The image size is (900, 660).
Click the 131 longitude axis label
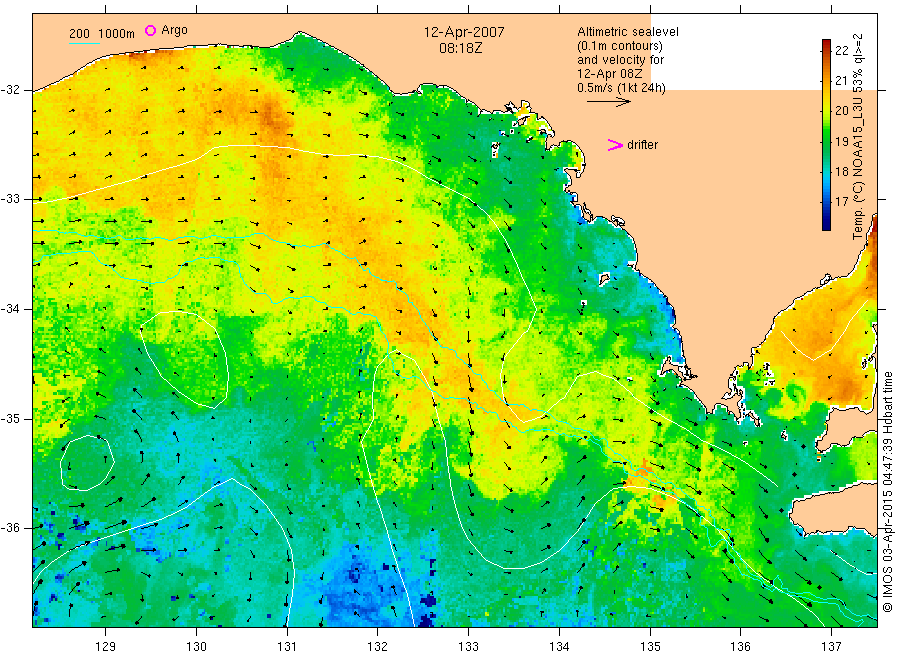[x=287, y=646]
